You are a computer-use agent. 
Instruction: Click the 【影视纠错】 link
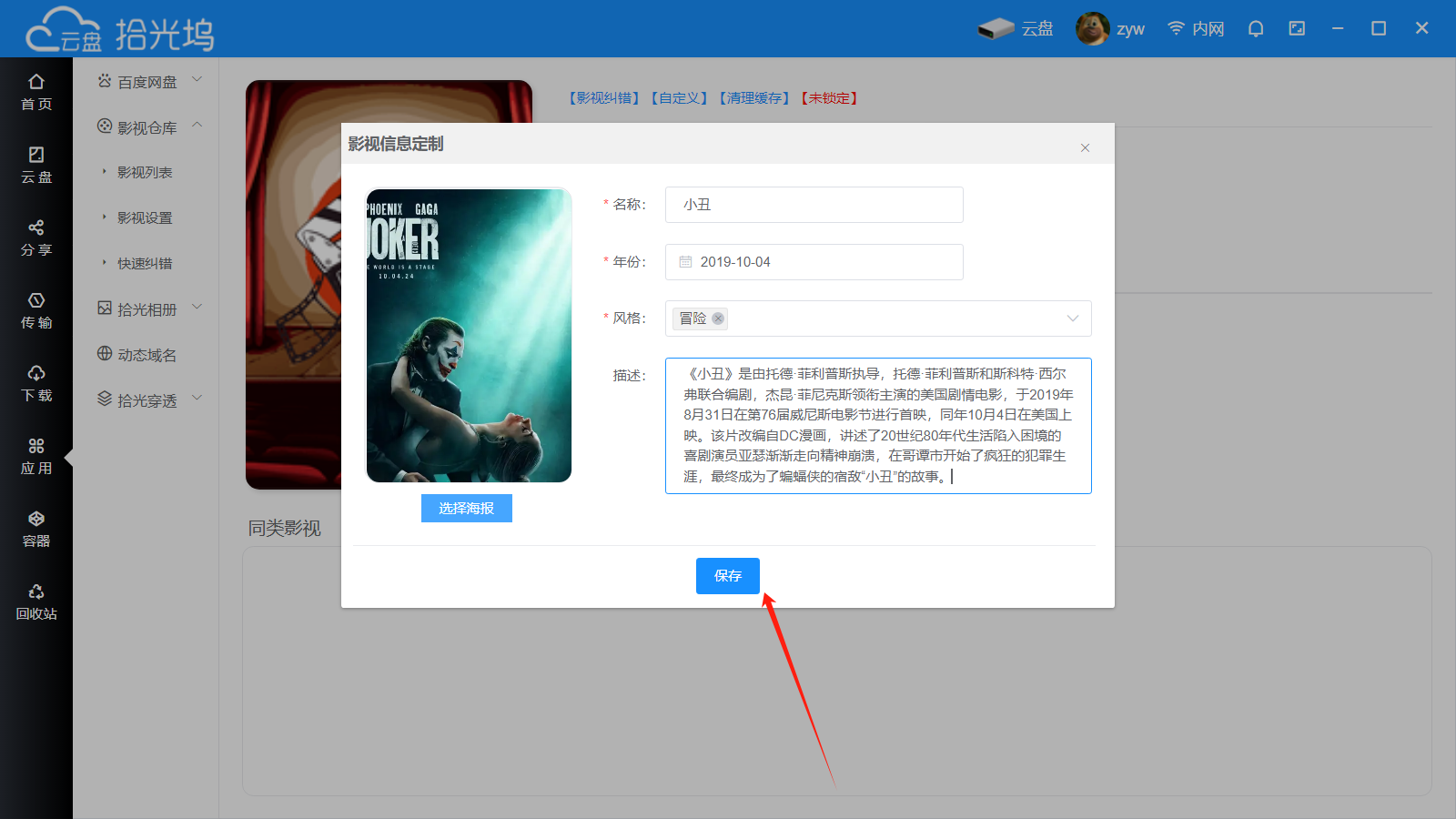point(604,98)
